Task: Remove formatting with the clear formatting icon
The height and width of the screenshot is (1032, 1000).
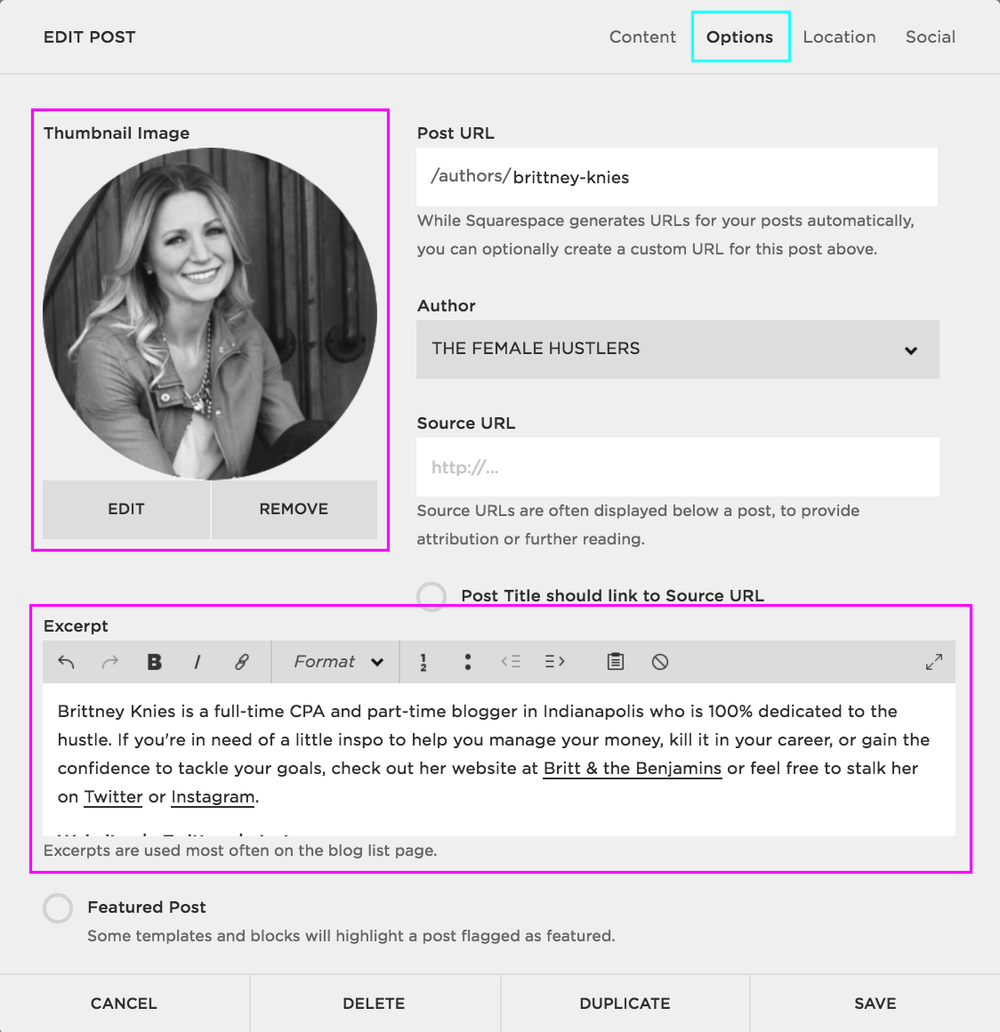Action: pyautogui.click(x=662, y=661)
